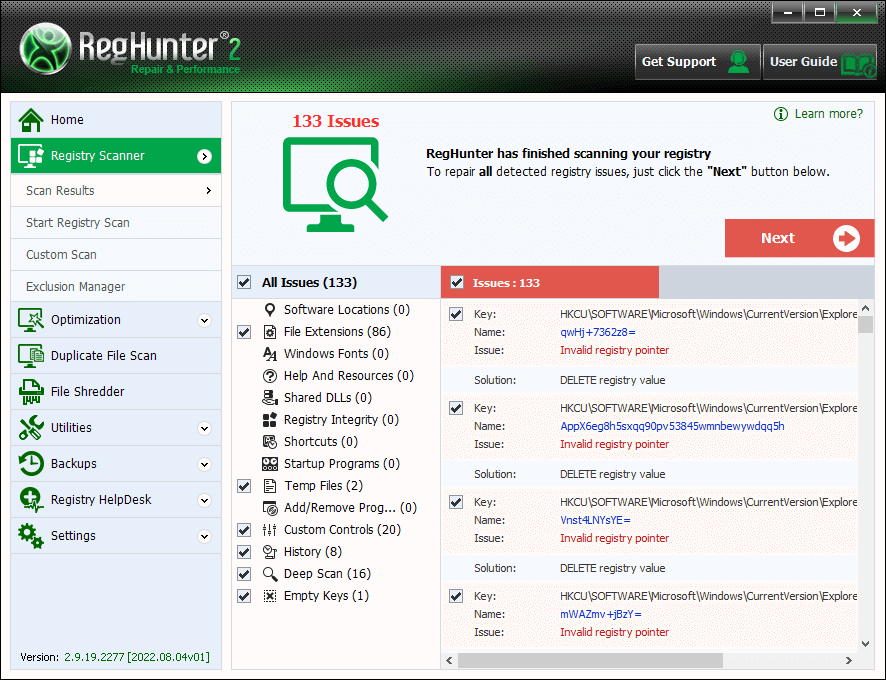Click the File Shredder icon
The width and height of the screenshot is (886, 680).
coord(32,392)
